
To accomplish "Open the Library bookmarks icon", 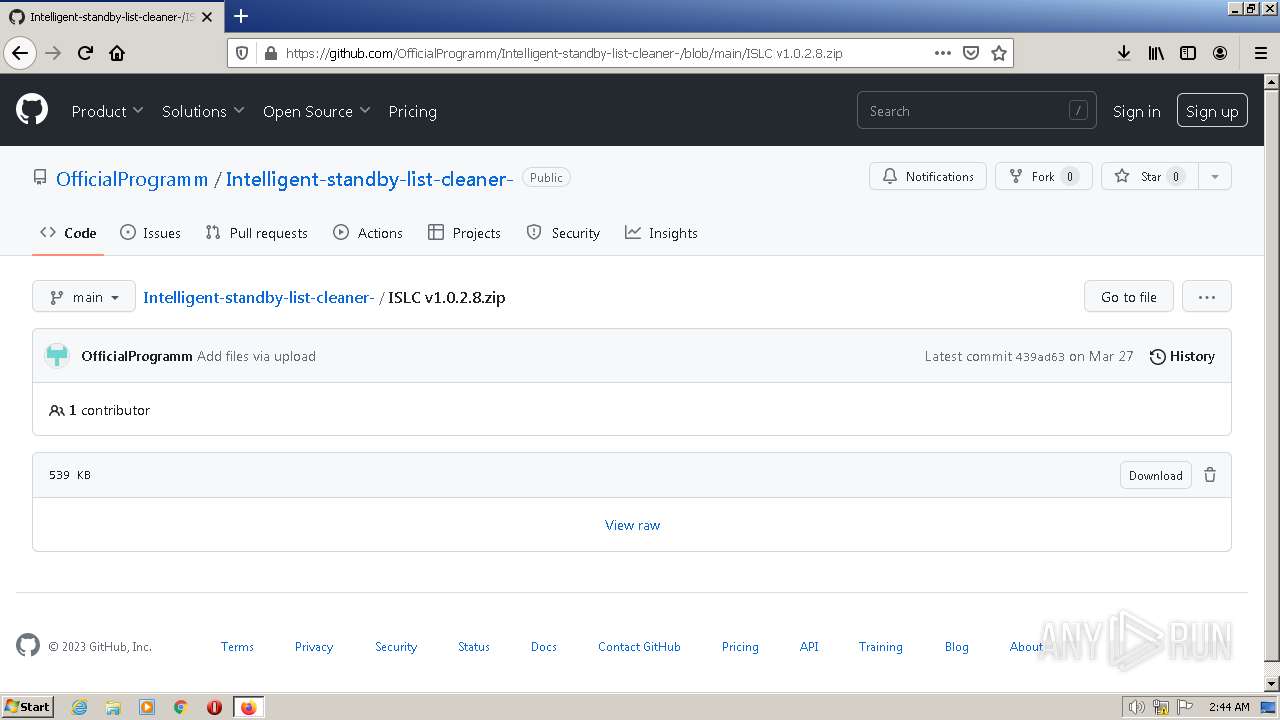I will 1156,53.
